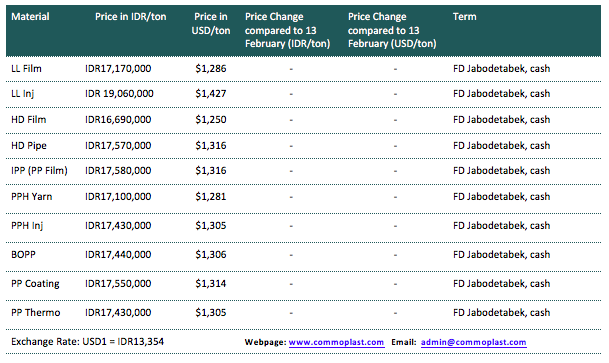Select the IDR 19,060,000 price cell
The height and width of the screenshot is (363, 609).
point(119,94)
